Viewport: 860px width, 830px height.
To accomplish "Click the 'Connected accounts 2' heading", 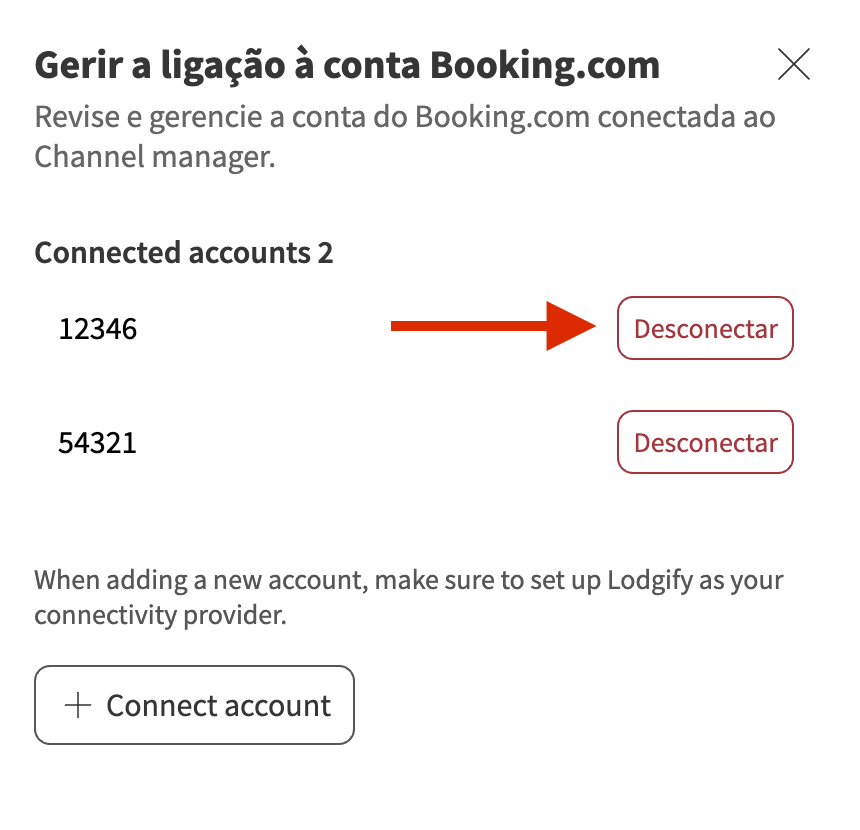I will click(183, 252).
